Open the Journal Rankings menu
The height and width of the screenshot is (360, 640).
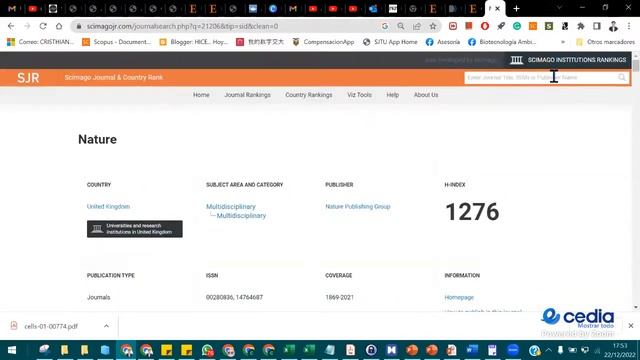click(247, 95)
